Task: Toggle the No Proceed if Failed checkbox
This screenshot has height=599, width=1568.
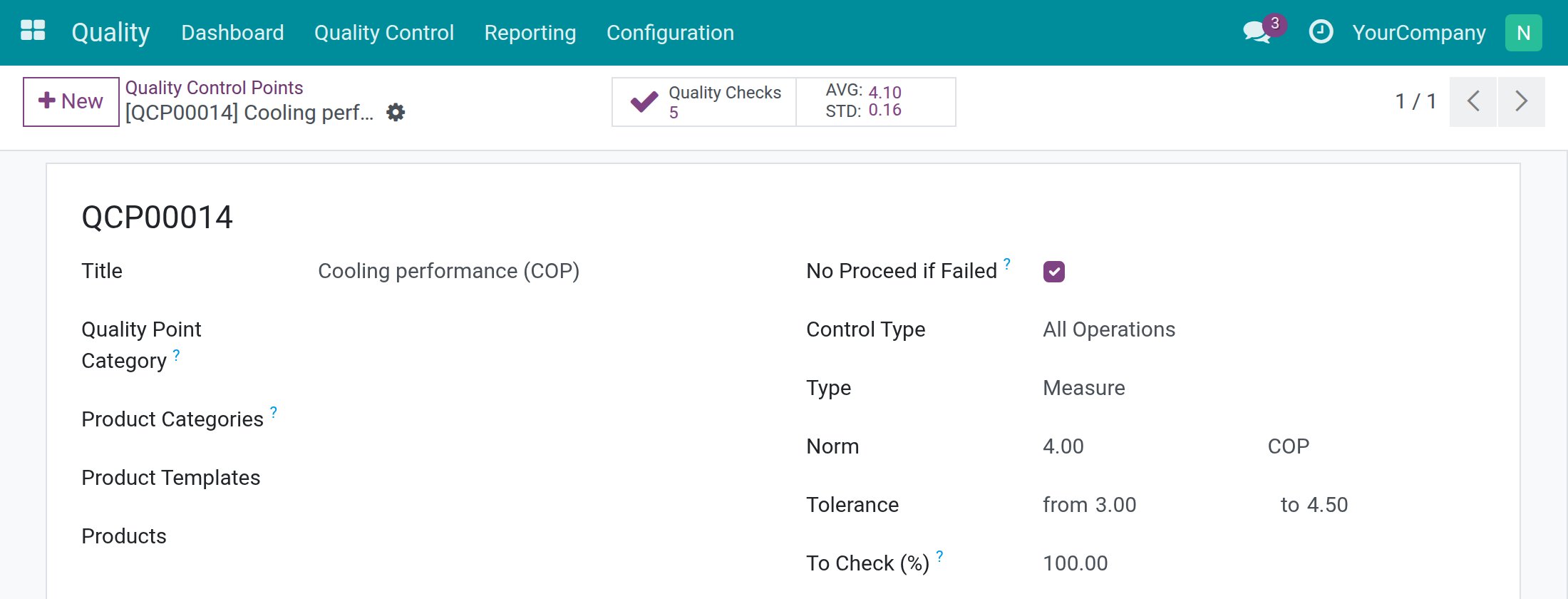Action: pos(1054,271)
